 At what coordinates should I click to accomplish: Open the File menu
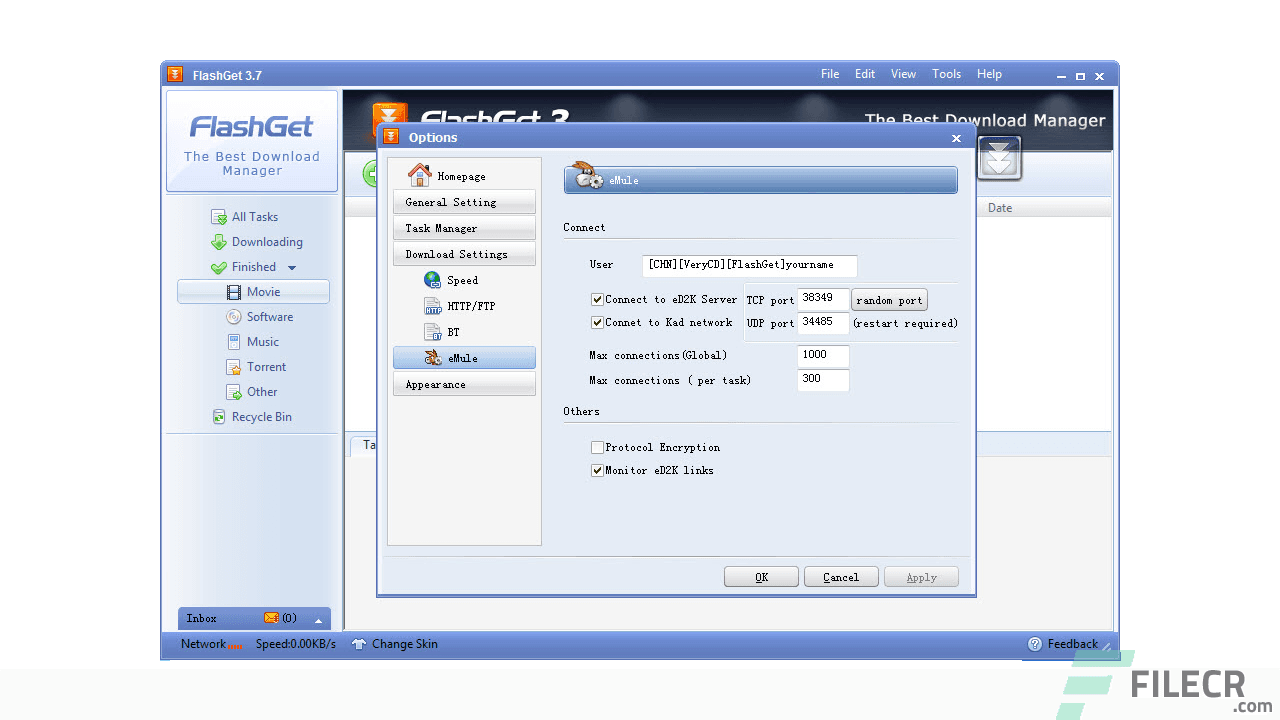tap(830, 74)
